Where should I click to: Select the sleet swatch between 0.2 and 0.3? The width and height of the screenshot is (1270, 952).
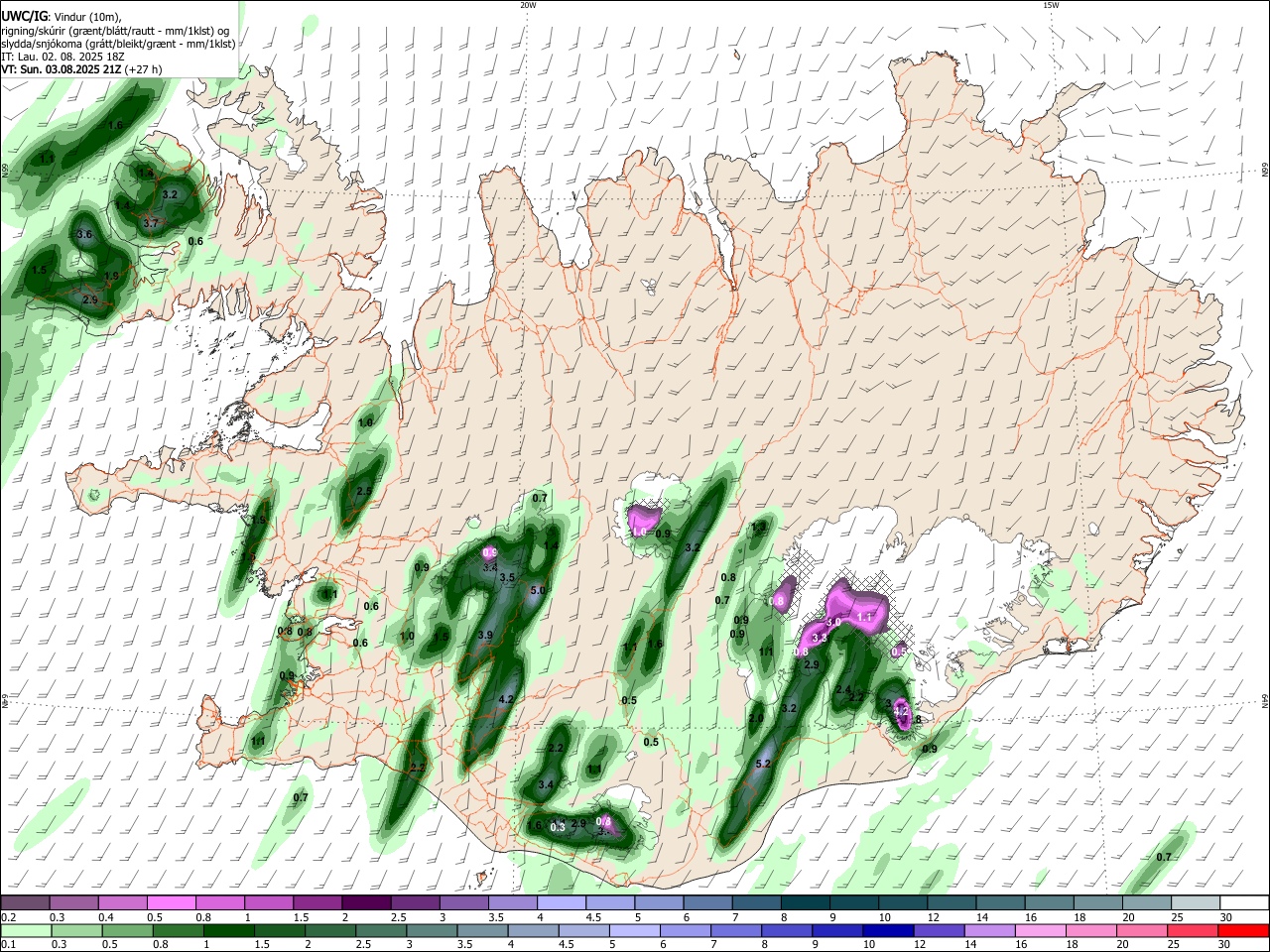(x=25, y=902)
